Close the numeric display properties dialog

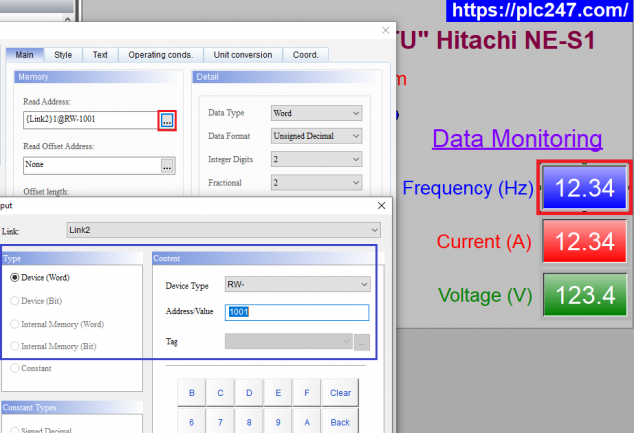pos(385,30)
